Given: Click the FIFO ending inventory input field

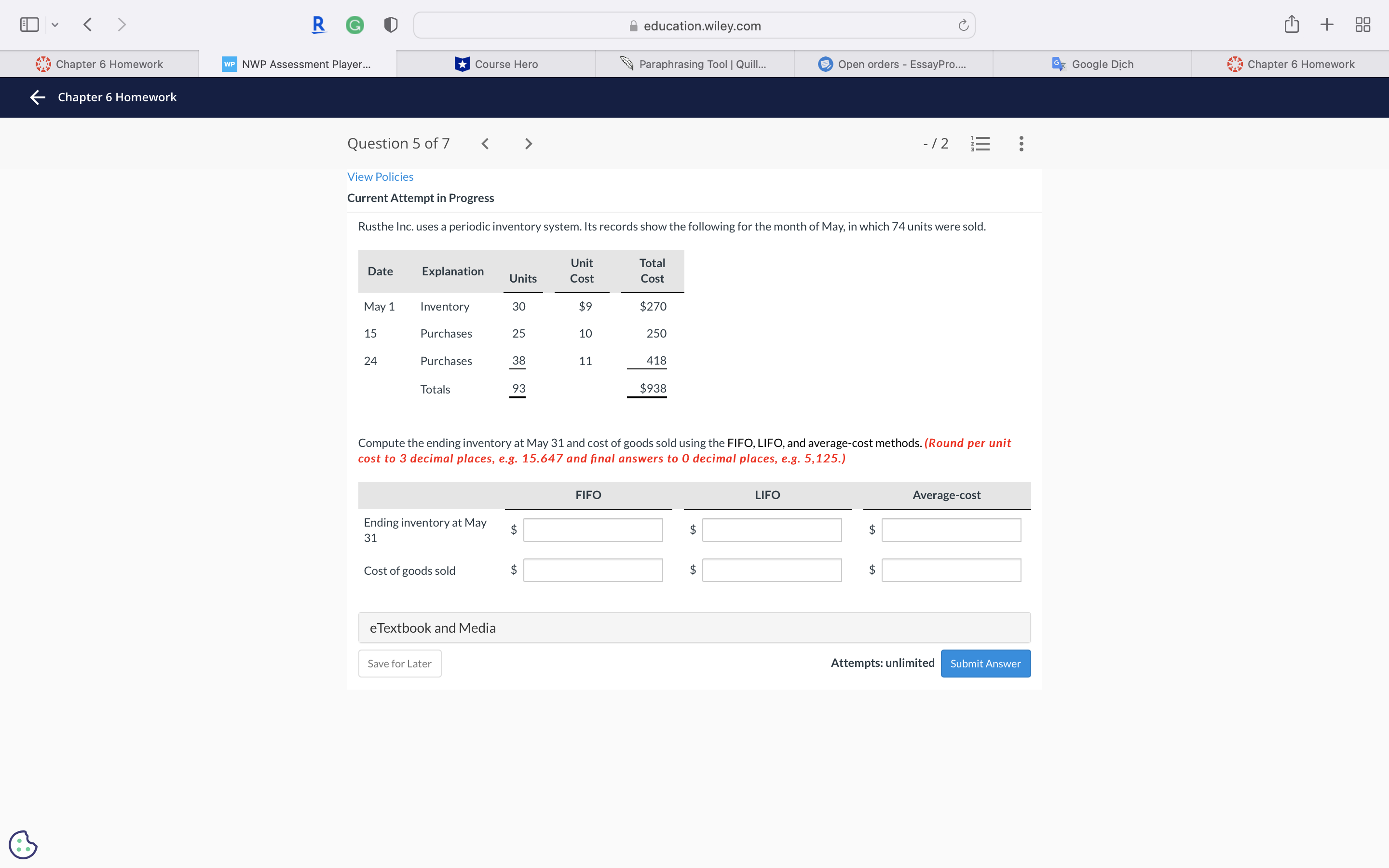Looking at the screenshot, I should [x=593, y=530].
